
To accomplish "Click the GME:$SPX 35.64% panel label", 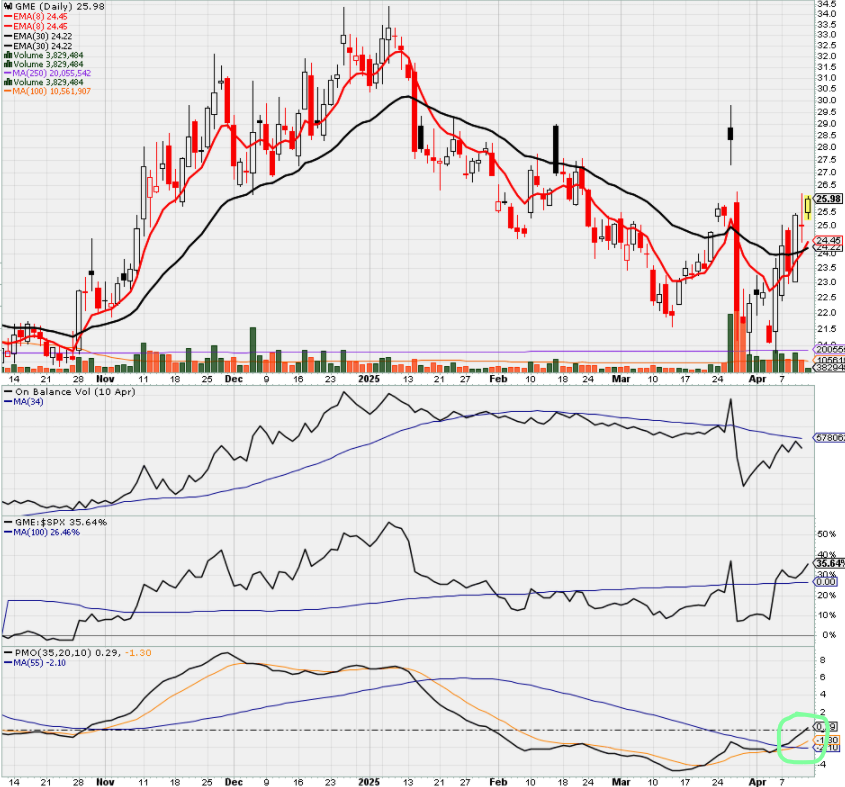I will pos(60,522).
